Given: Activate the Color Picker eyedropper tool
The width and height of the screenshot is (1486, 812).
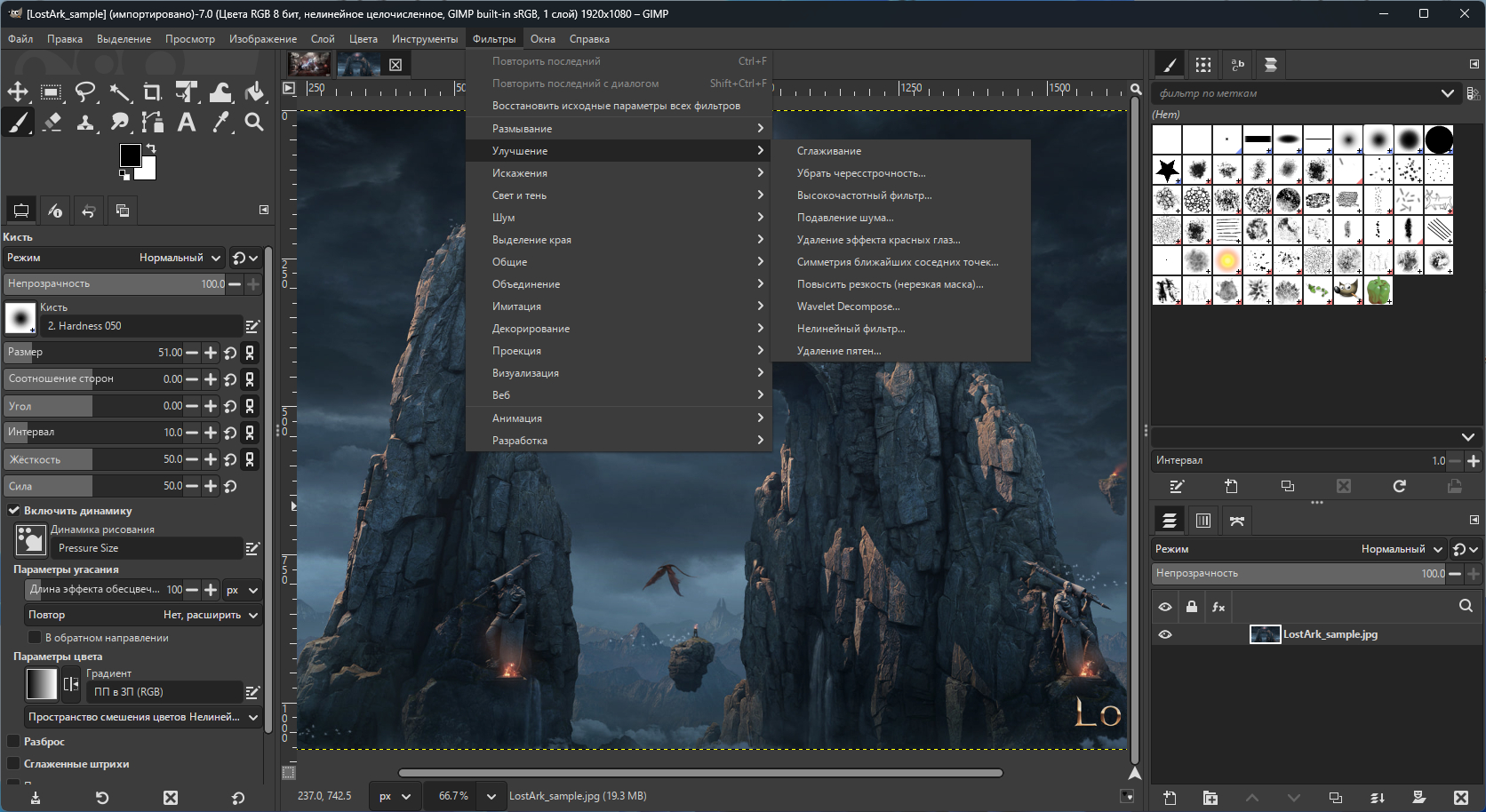Looking at the screenshot, I should tap(220, 122).
